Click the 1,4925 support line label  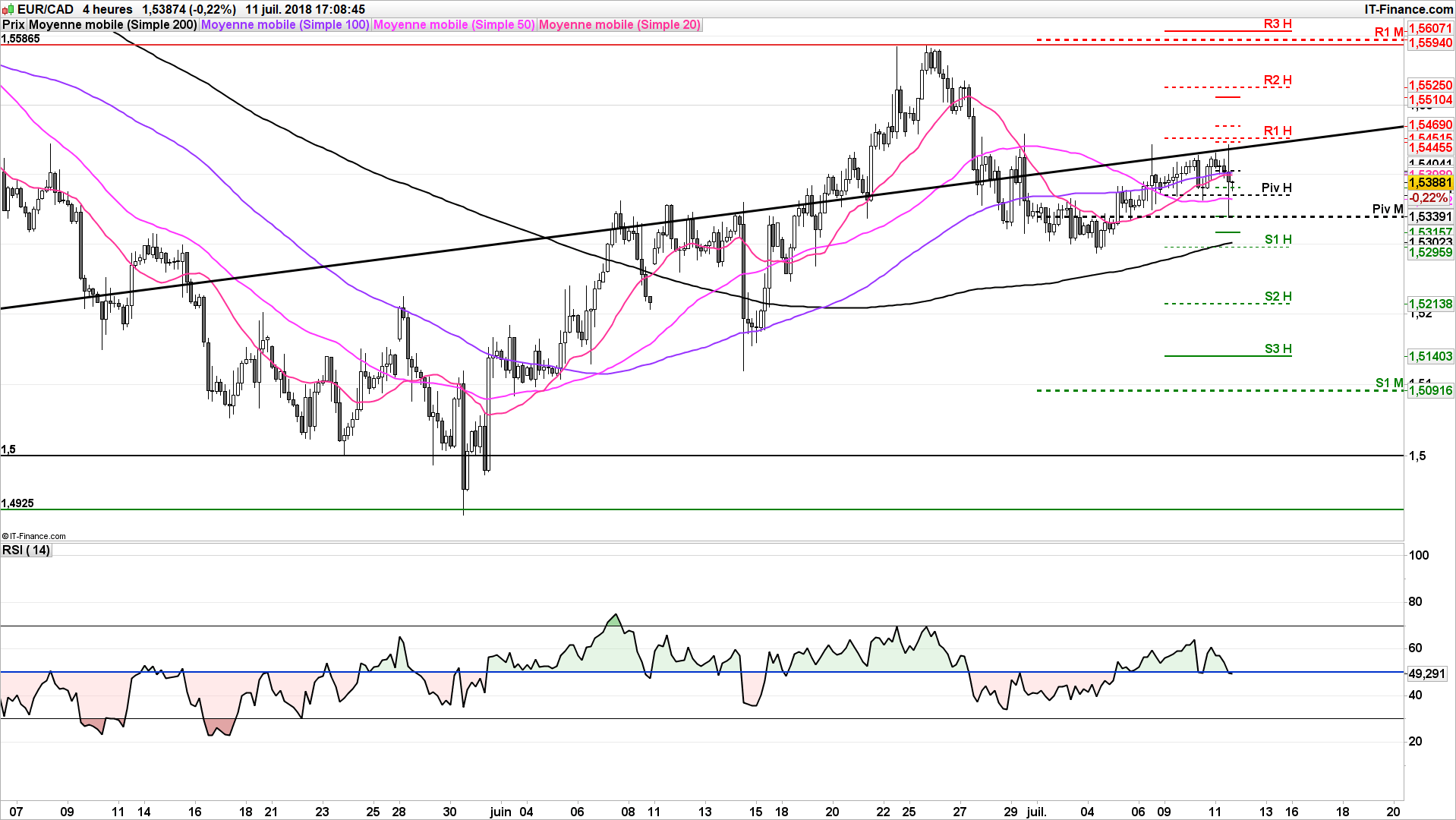(x=17, y=503)
